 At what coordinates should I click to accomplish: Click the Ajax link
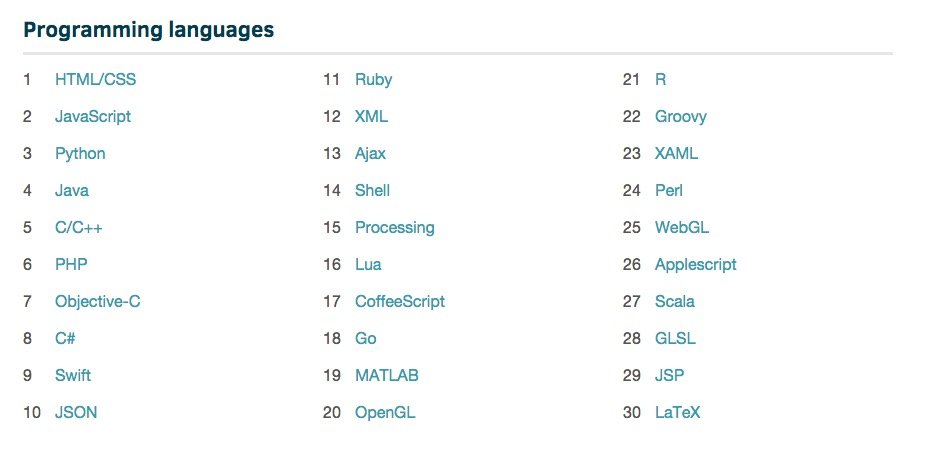[370, 153]
